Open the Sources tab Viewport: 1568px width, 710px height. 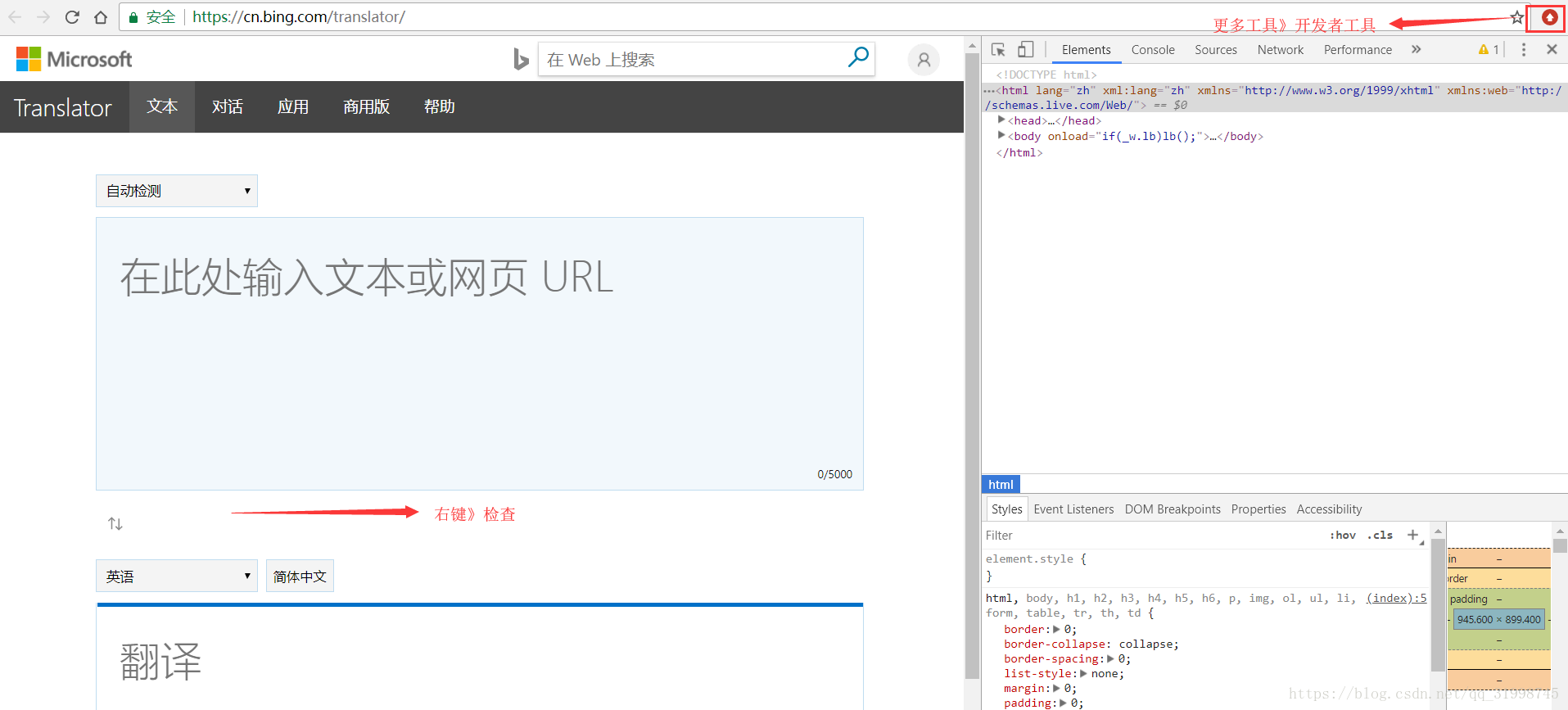click(1216, 50)
